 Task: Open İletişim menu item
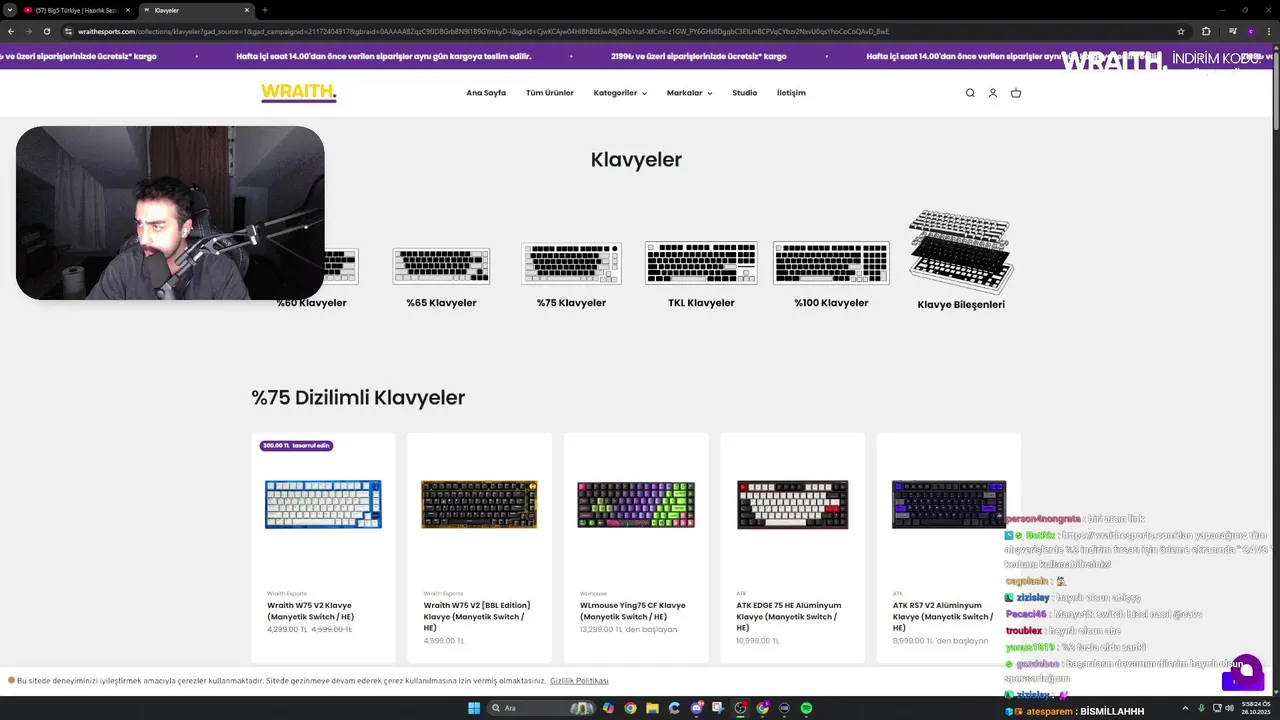791,93
